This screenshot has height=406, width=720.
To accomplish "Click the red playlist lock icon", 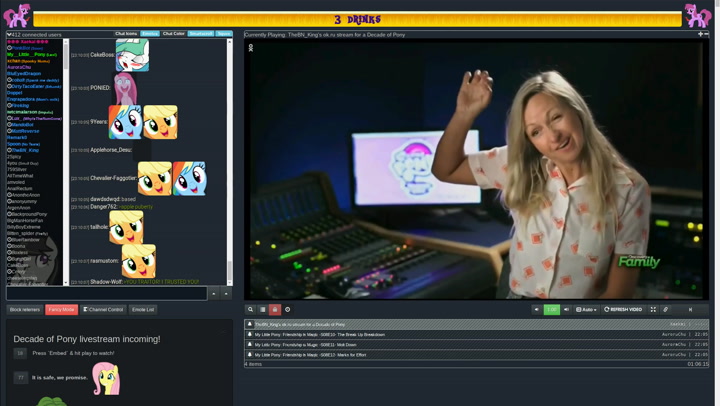I will pyautogui.click(x=275, y=310).
